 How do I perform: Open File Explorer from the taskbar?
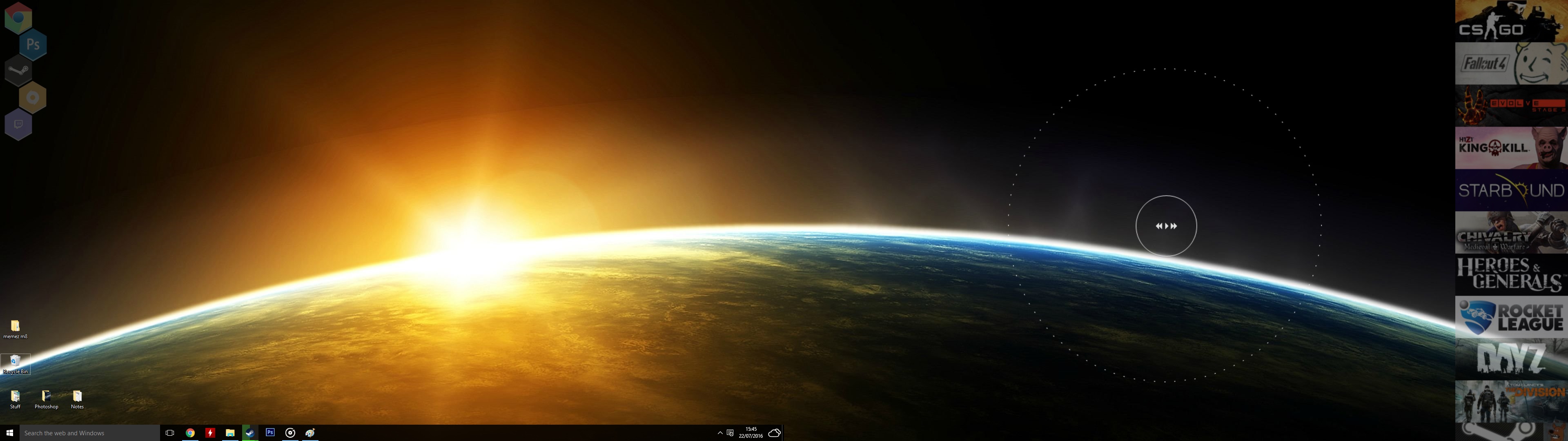coord(230,433)
